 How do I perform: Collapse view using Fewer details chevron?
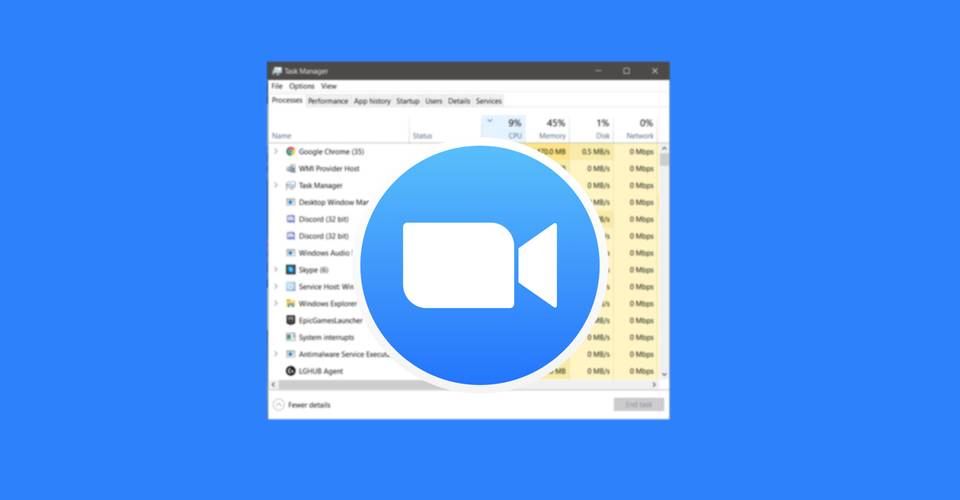point(279,405)
